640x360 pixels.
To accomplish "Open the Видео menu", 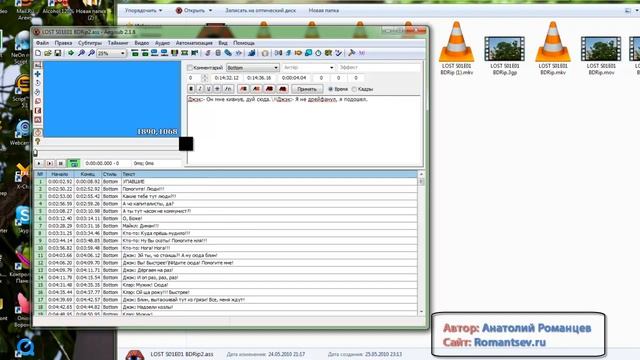I will click(x=142, y=43).
